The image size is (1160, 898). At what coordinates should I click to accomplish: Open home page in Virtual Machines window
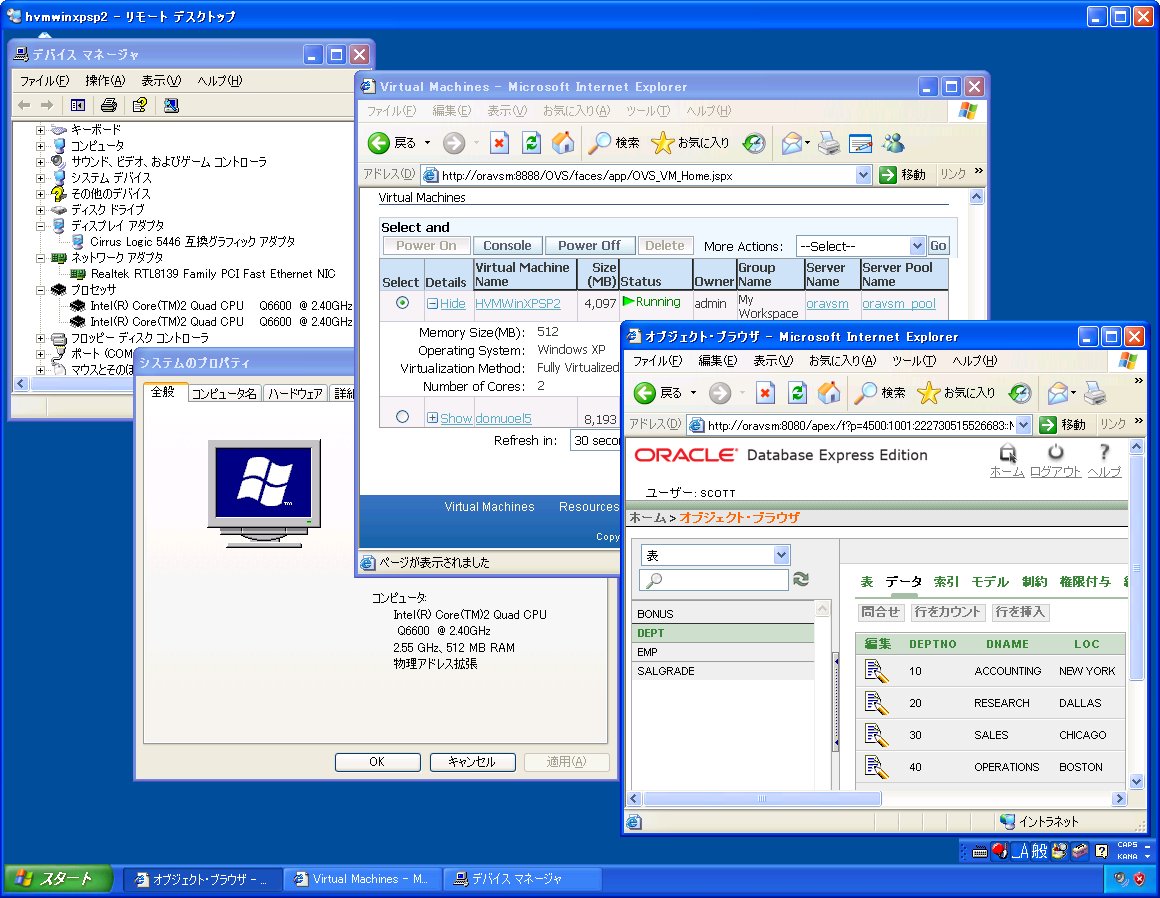point(563,143)
